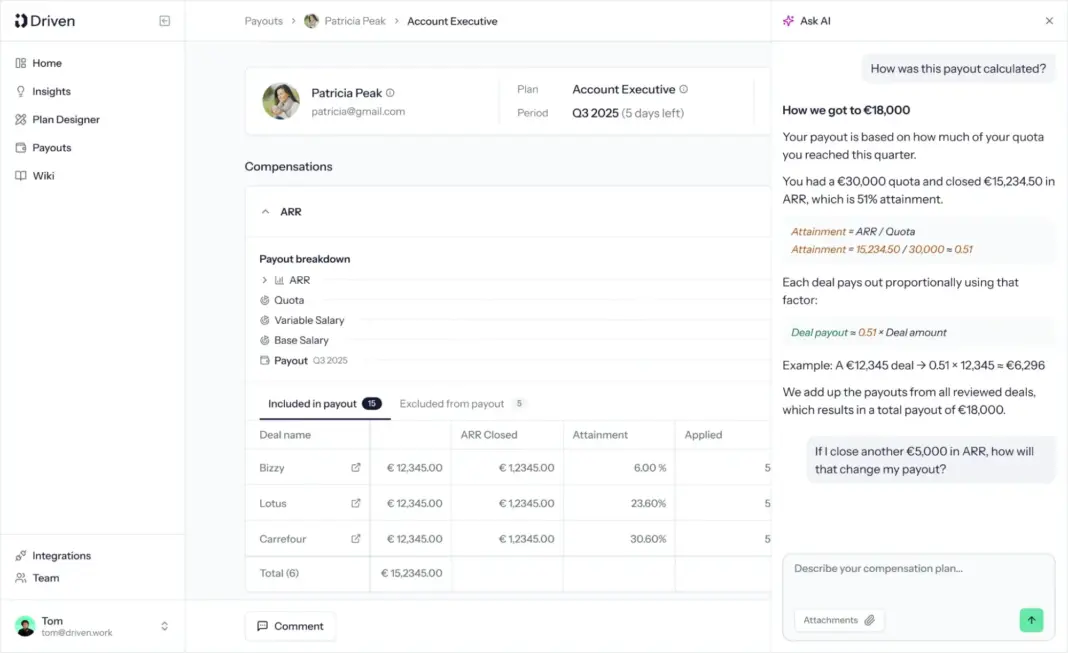Image resolution: width=1068 pixels, height=653 pixels.
Task: Select the Quota breakdown item
Action: pos(289,300)
